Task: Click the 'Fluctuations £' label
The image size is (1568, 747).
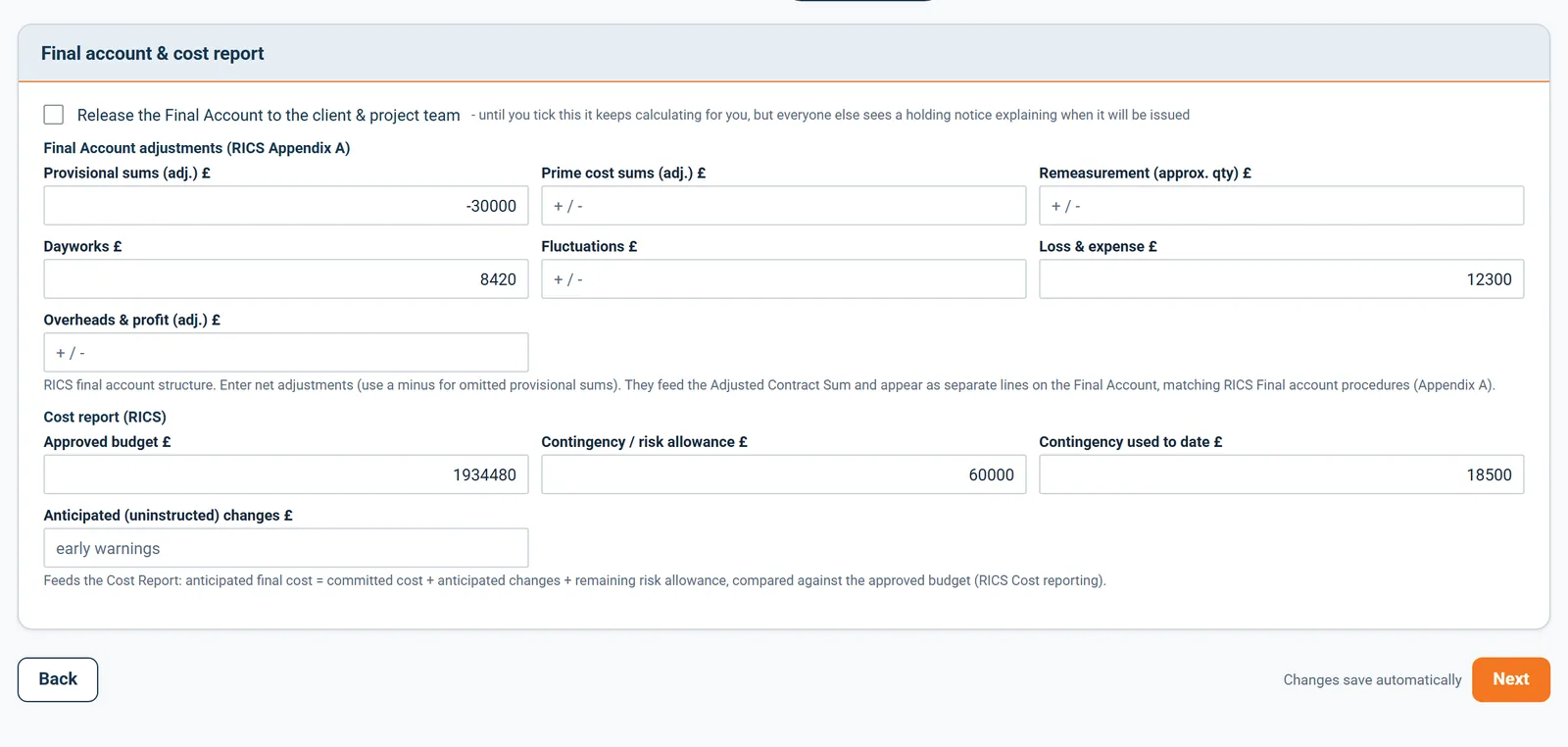Action: click(x=589, y=247)
